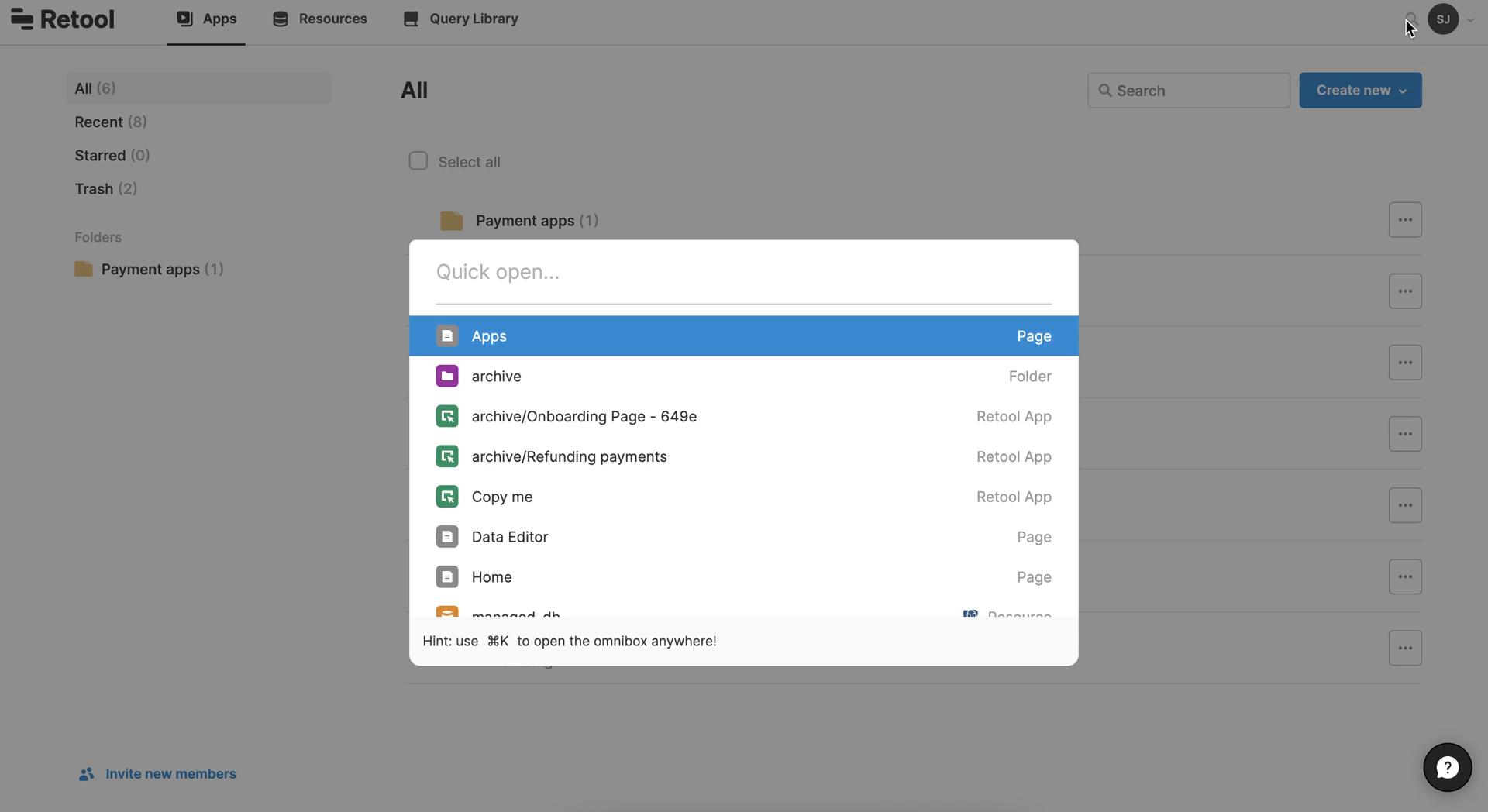This screenshot has height=812, width=1488.
Task: Expand the user account dropdown arrow
Action: click(1470, 20)
